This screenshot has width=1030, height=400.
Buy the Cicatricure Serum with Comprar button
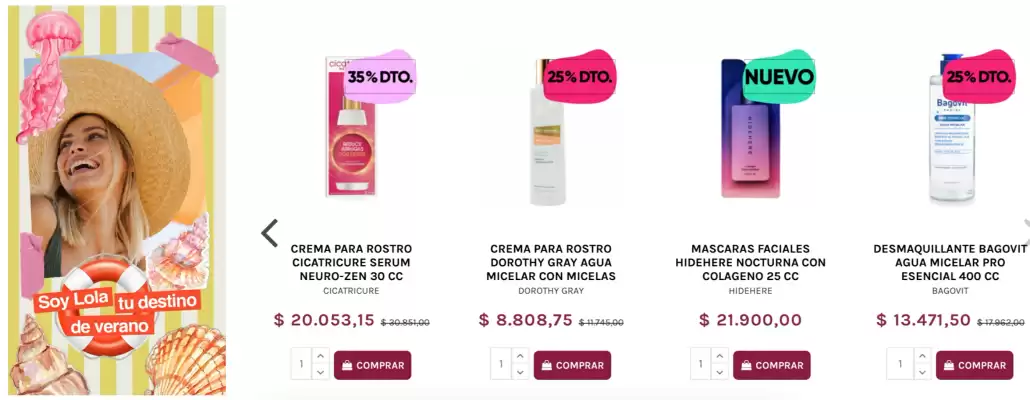point(372,365)
